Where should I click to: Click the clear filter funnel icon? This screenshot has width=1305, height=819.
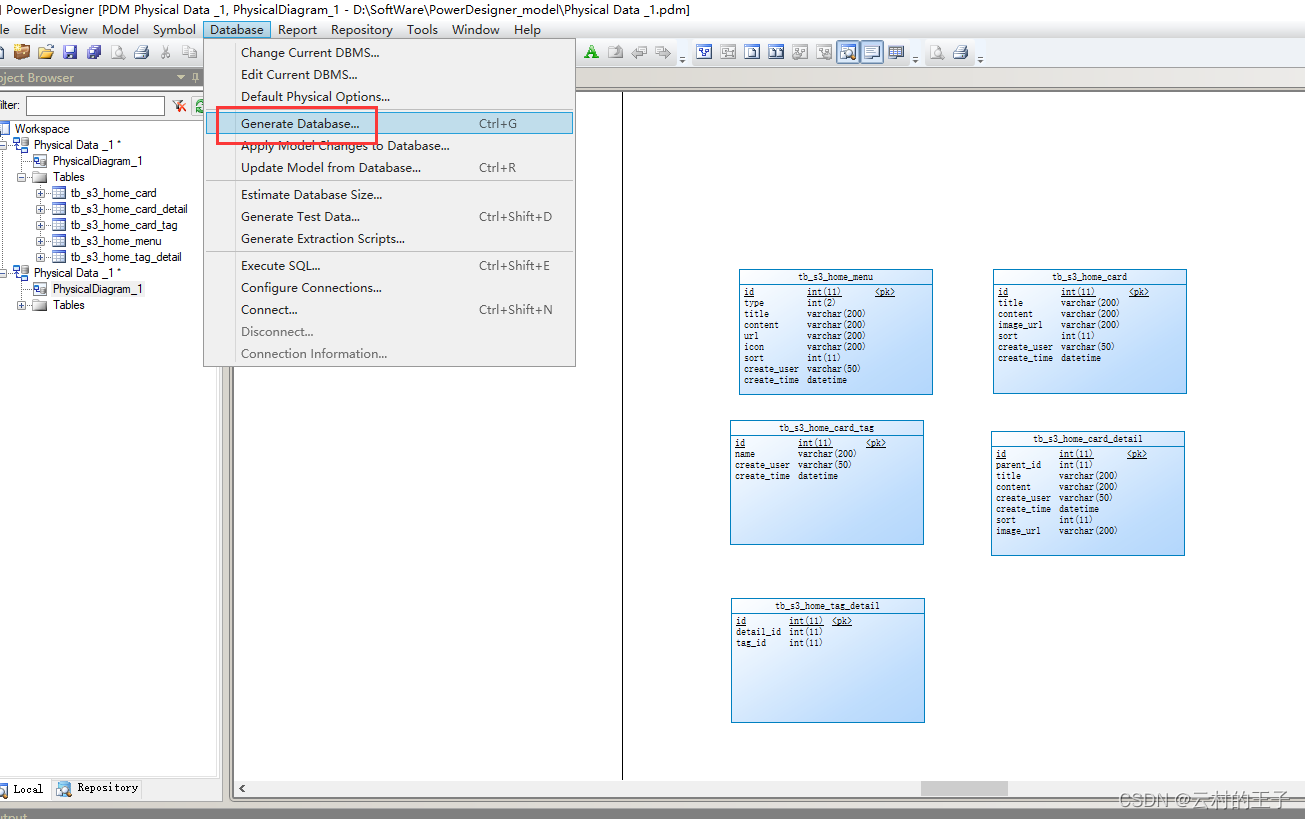[179, 105]
